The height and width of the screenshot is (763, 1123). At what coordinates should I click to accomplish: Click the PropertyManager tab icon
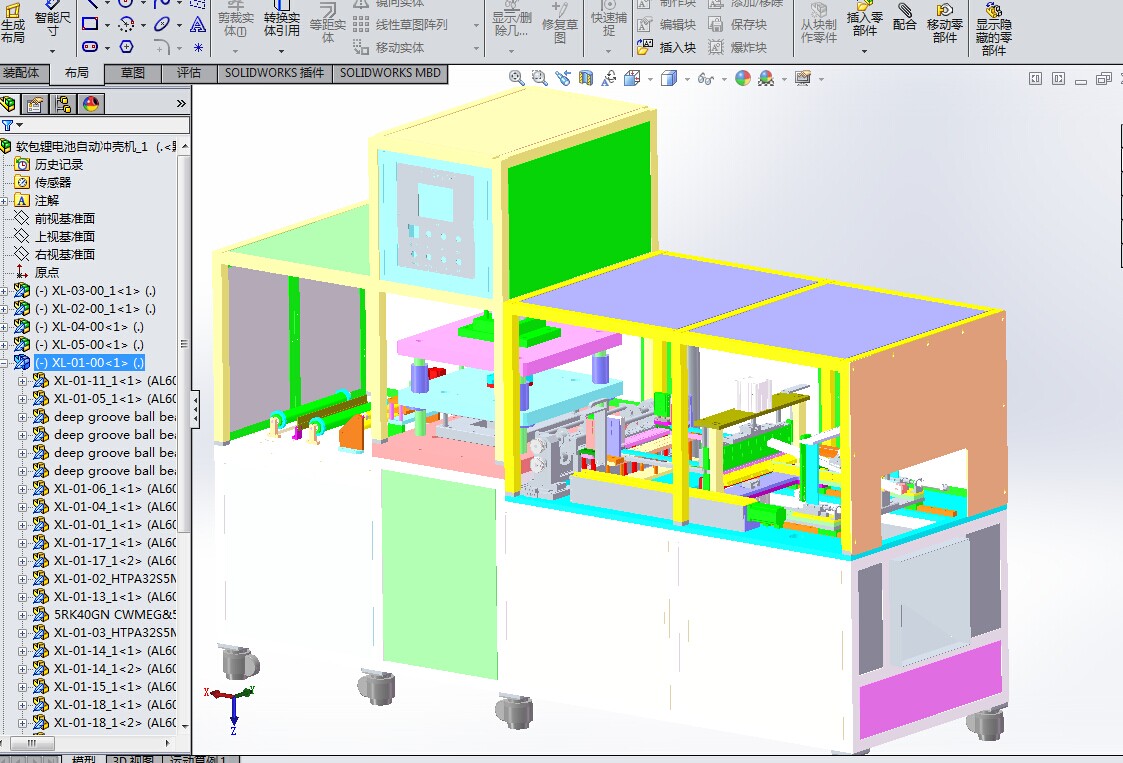[35, 103]
